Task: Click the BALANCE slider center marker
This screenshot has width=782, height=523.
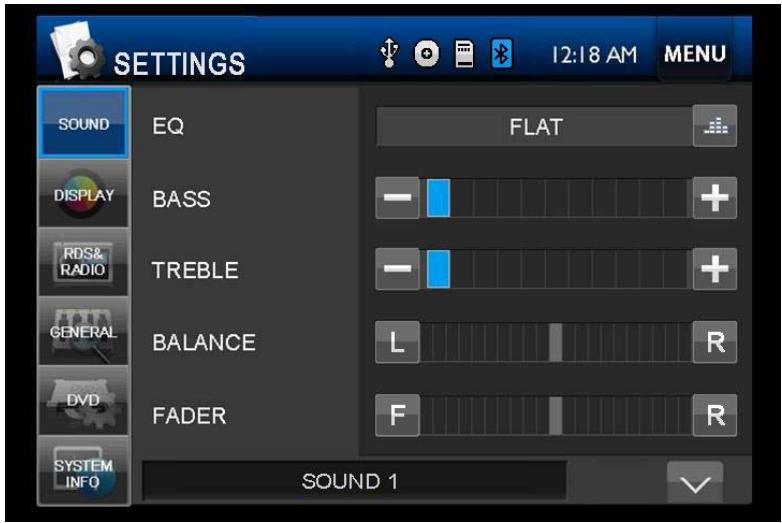Action: (555, 342)
